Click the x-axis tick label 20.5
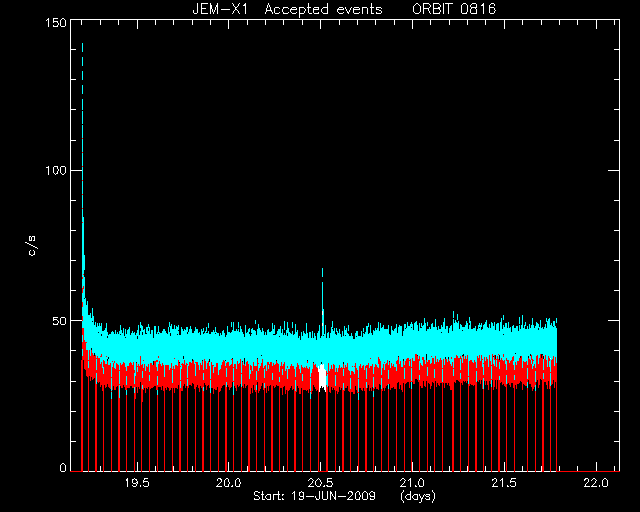This screenshot has height=512, width=640. (321, 483)
